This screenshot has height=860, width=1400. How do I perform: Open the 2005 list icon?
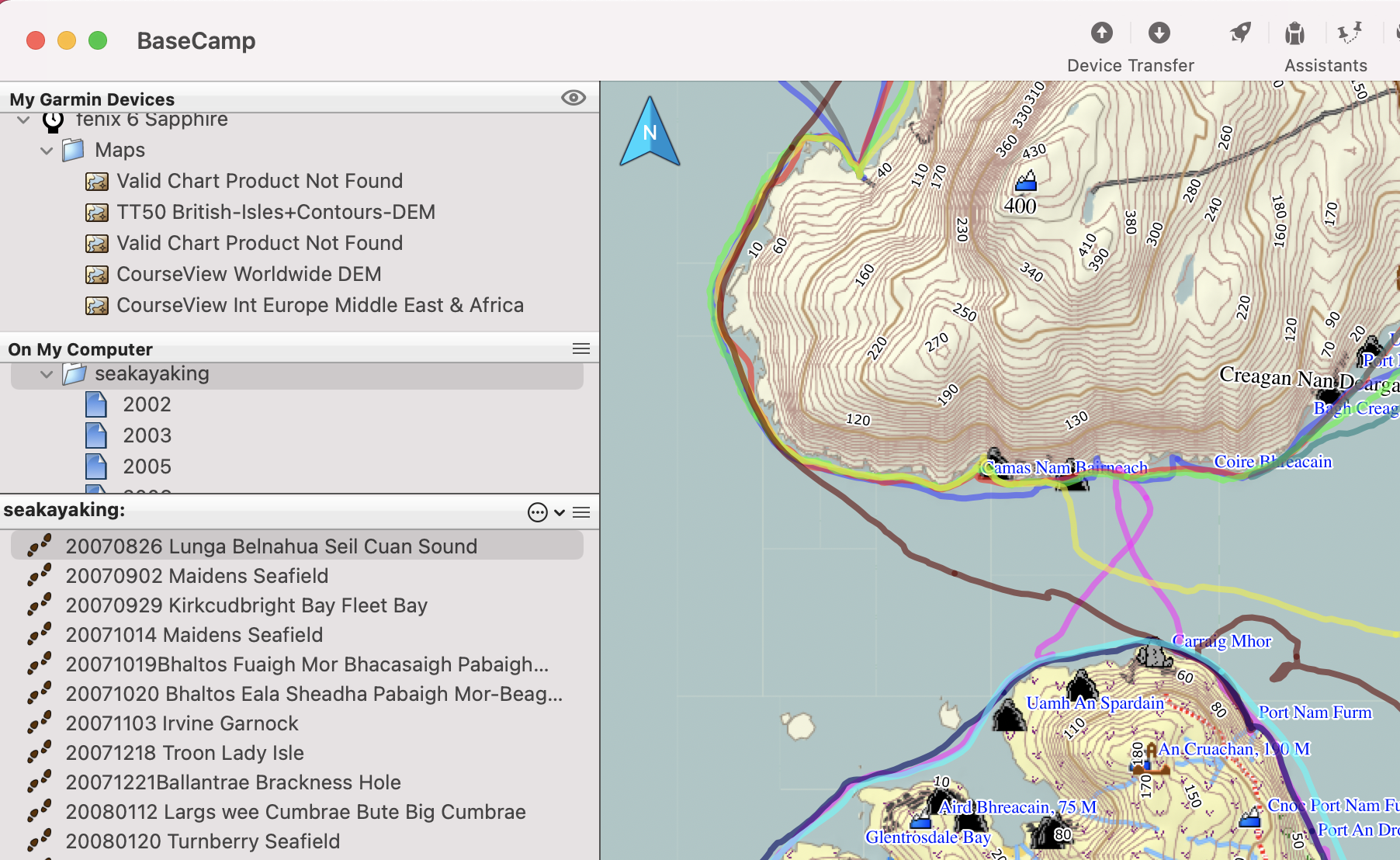click(96, 466)
